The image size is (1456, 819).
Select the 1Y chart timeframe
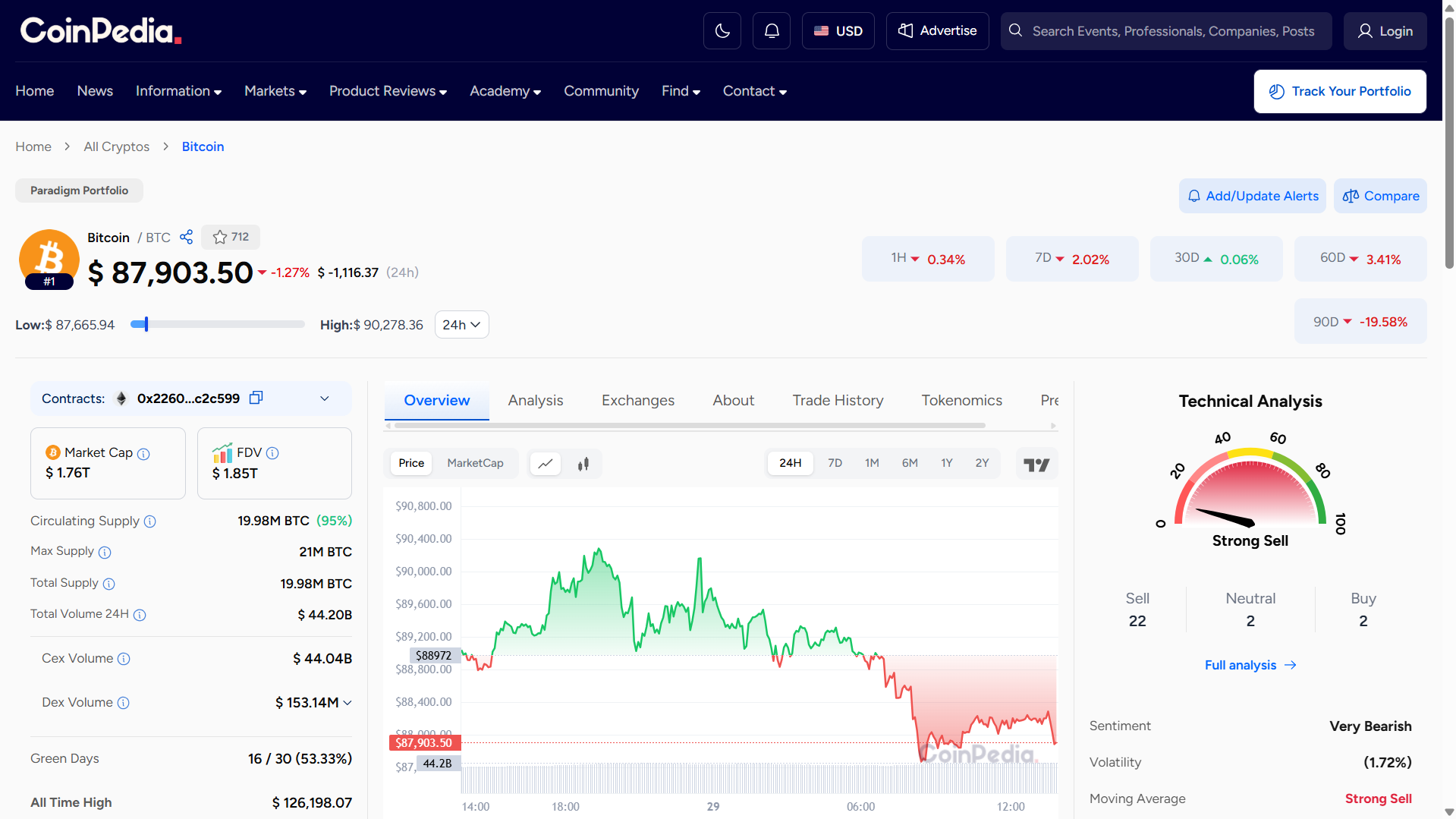[947, 463]
